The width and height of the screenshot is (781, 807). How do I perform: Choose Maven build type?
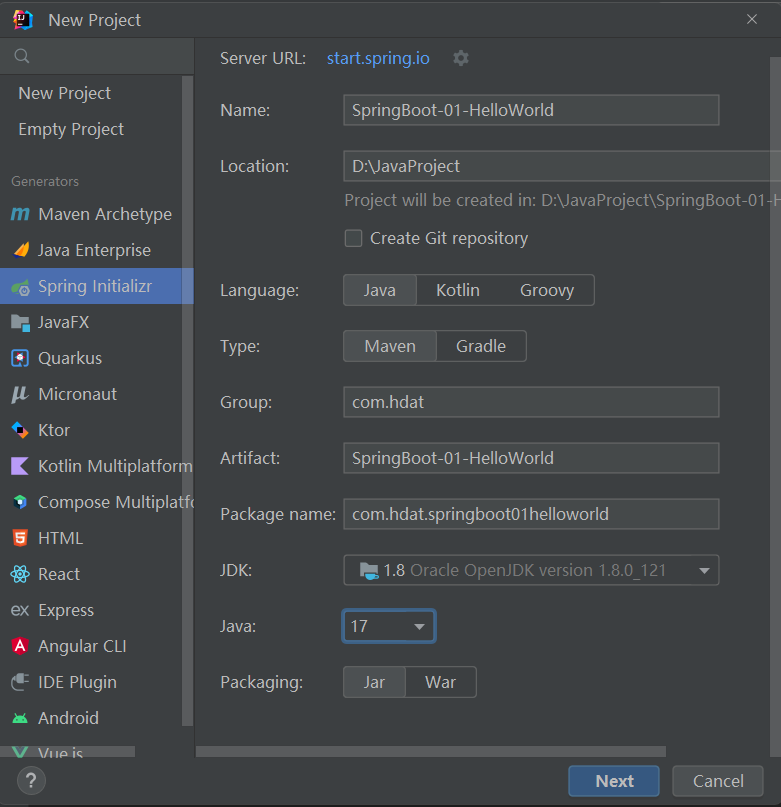point(390,346)
